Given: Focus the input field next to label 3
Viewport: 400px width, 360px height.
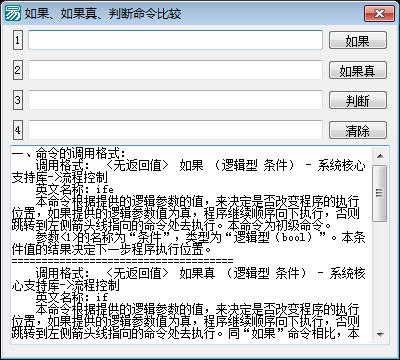Looking at the screenshot, I should 175,100.
